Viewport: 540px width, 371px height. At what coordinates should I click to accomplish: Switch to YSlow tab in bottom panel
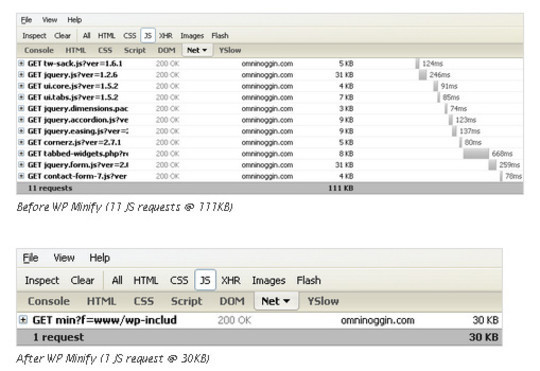[x=323, y=301]
